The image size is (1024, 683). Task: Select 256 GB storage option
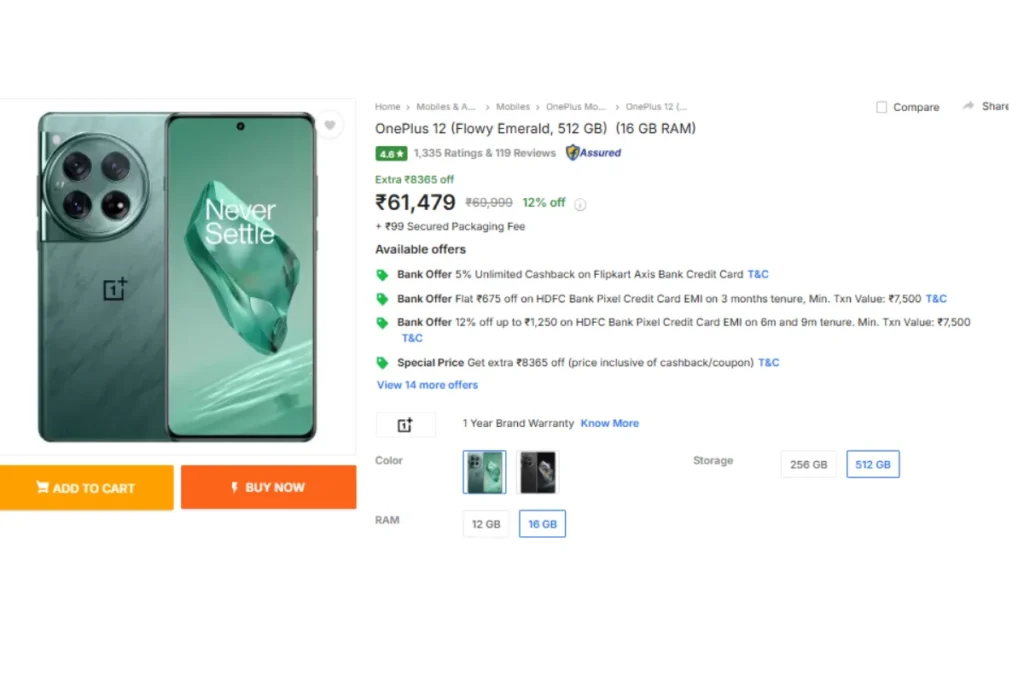click(x=808, y=465)
